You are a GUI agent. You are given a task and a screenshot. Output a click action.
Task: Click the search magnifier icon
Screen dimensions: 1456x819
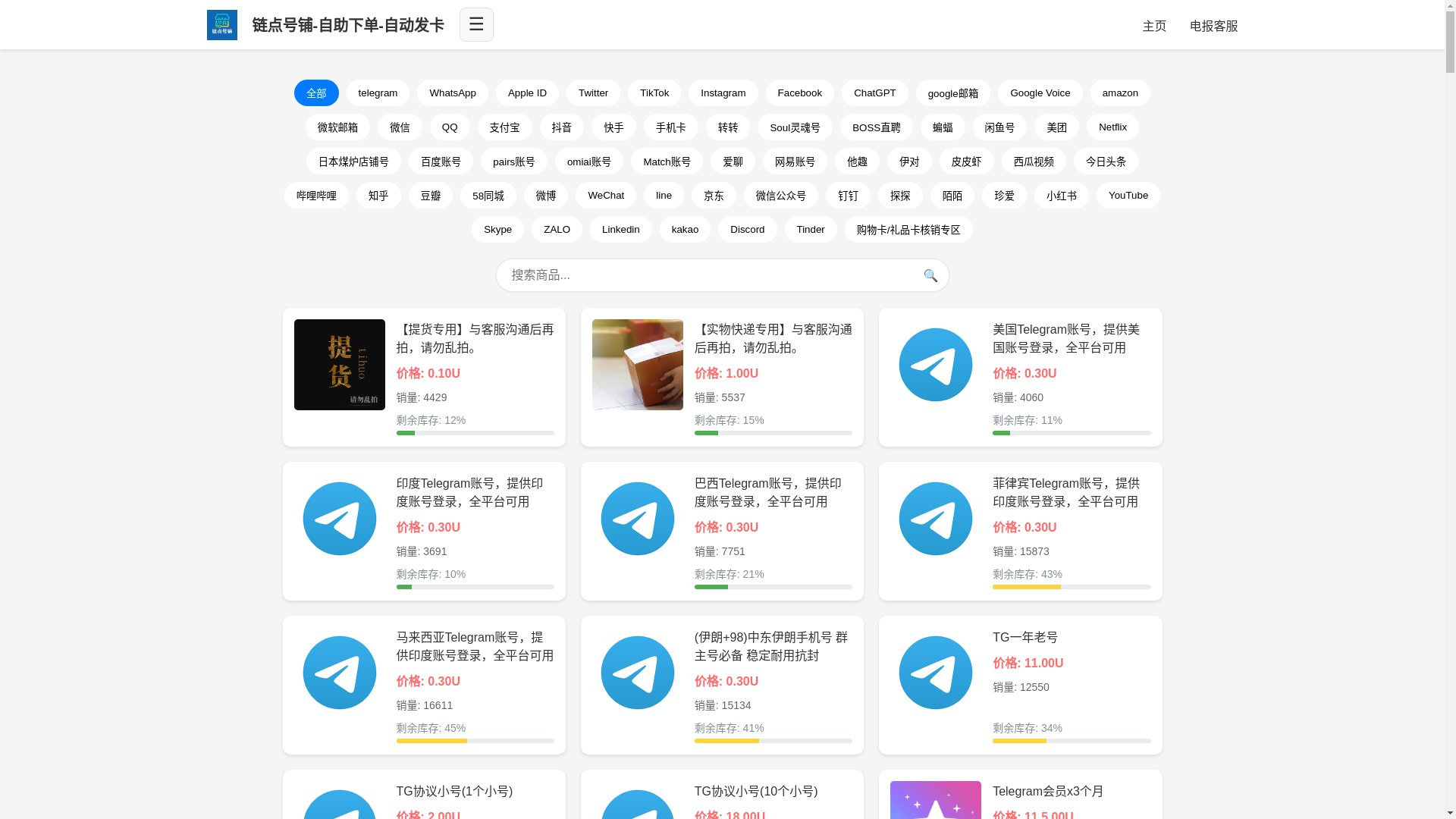[x=930, y=276]
